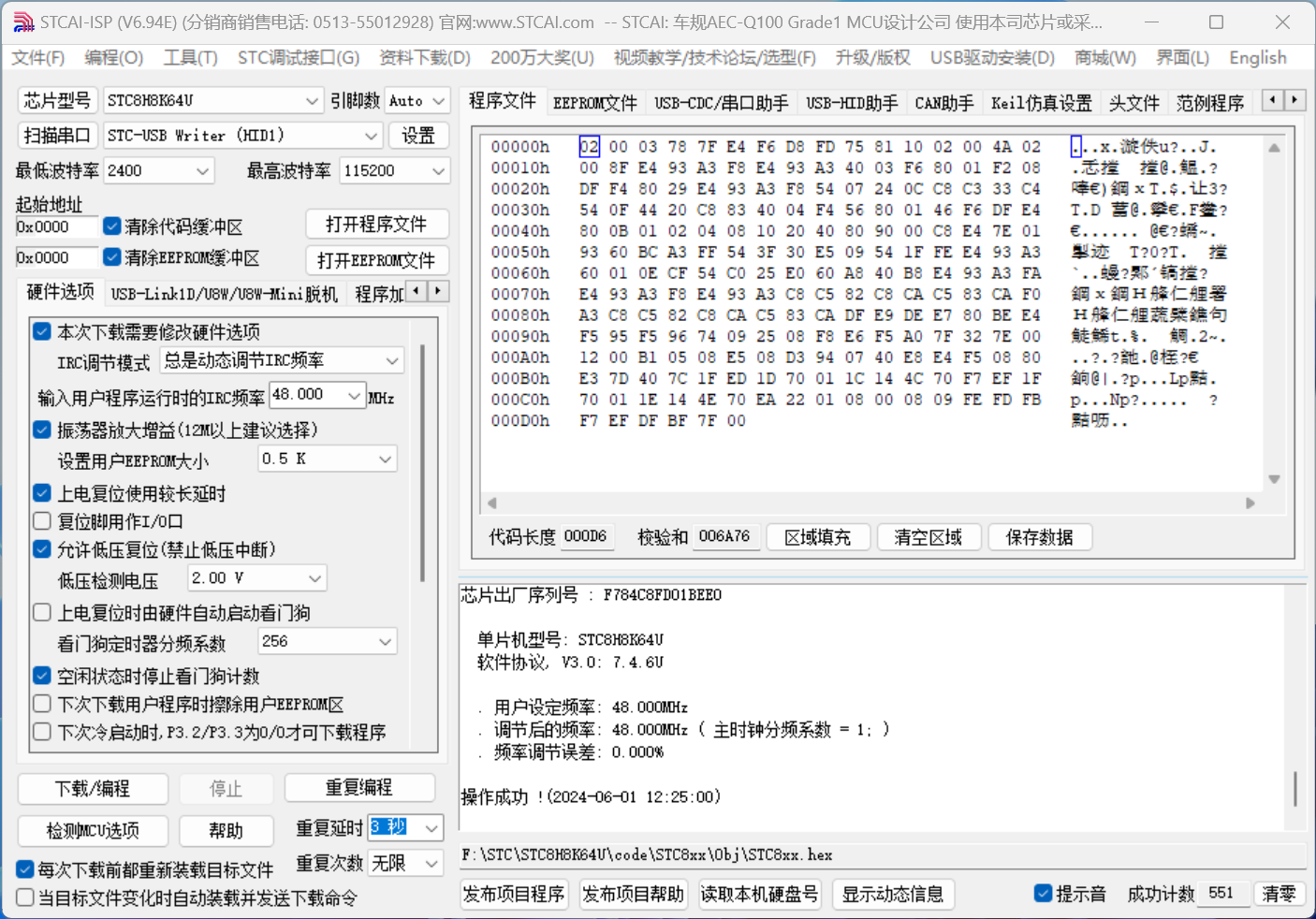Click 清零 success counter button
Image resolution: width=1316 pixels, height=919 pixels.
pos(1279,894)
